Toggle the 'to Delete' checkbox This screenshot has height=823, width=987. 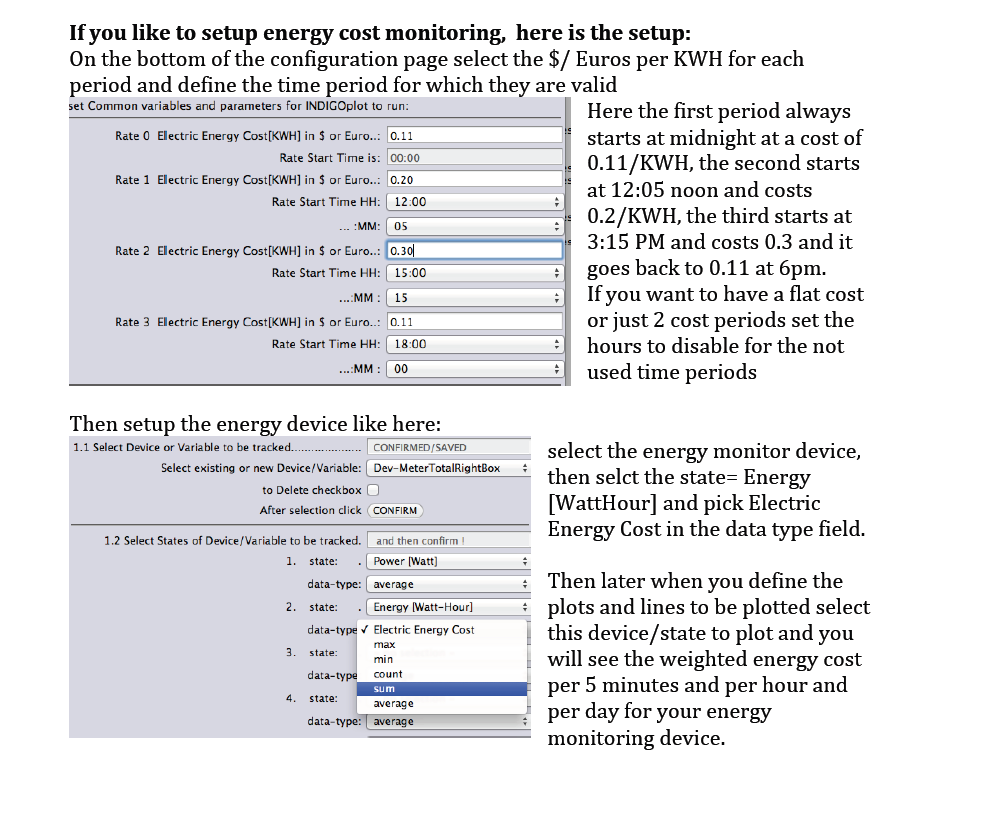click(373, 490)
